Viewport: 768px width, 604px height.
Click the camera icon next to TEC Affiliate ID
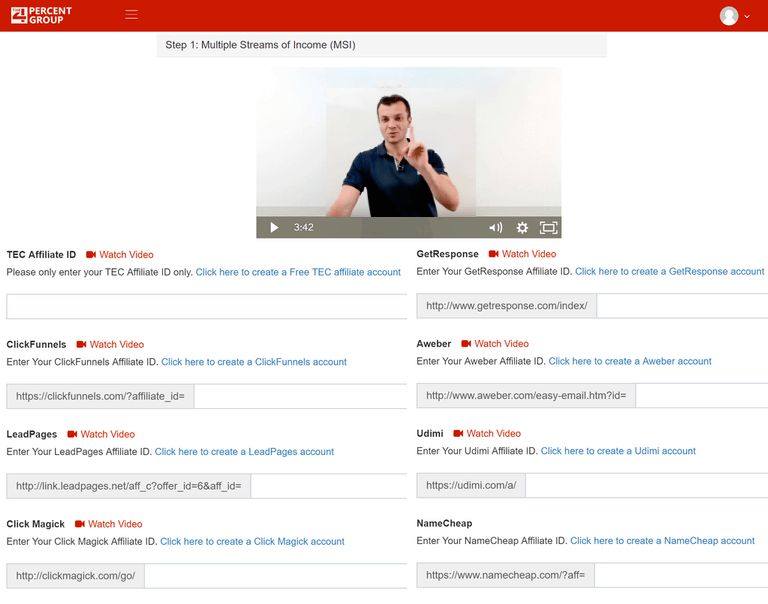coord(91,255)
